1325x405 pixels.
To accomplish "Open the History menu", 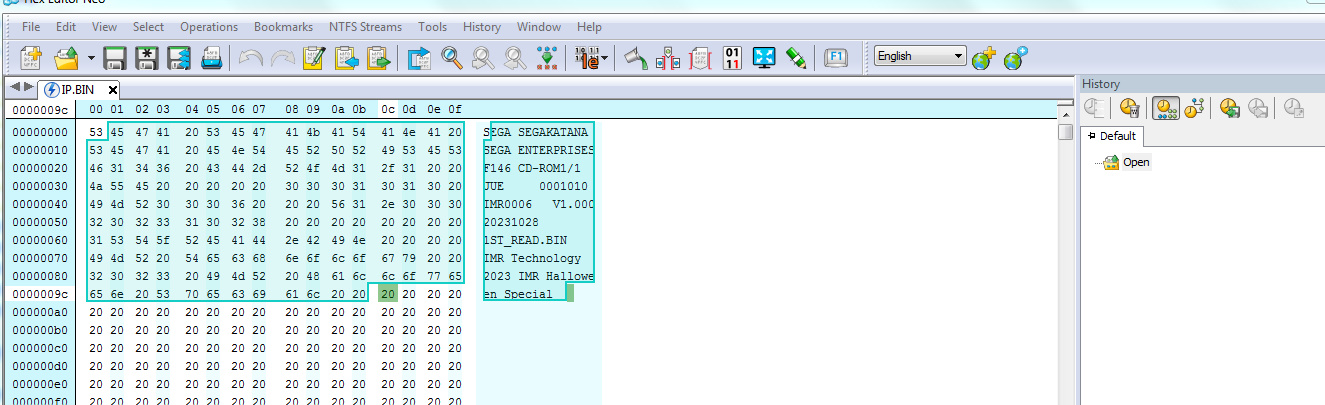I will coord(482,27).
